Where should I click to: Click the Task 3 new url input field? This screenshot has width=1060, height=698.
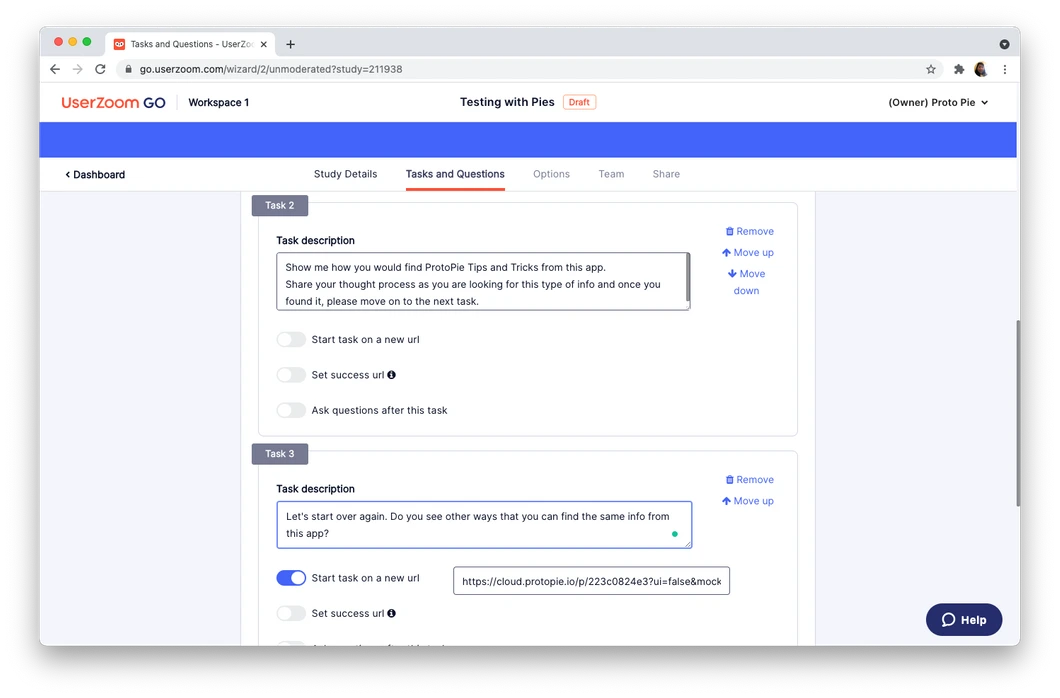pos(592,581)
